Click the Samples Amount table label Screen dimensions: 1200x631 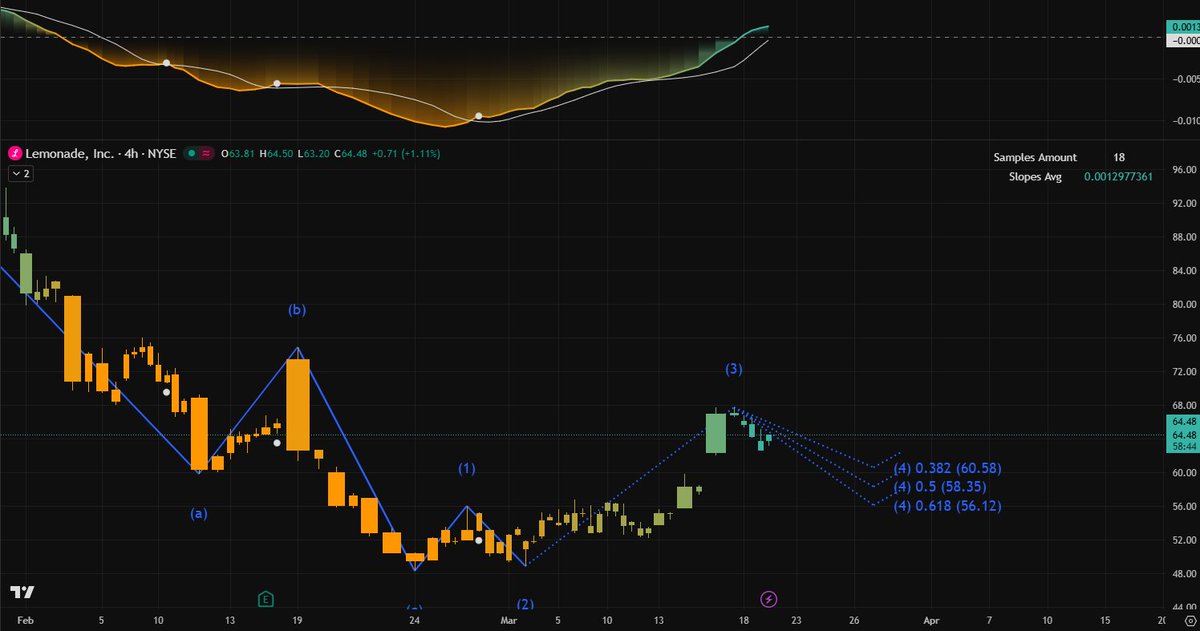pyautogui.click(x=1035, y=157)
